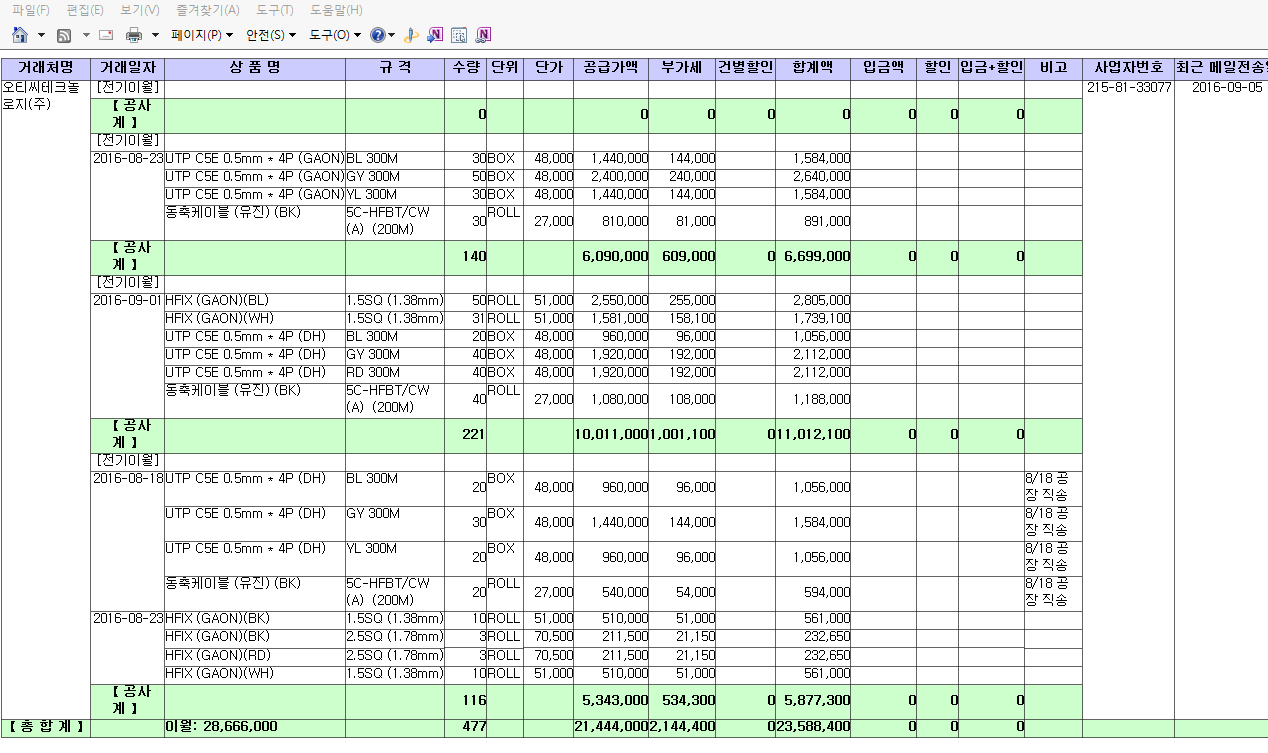1268x753 pixels.
Task: Click the line total 891,000
Action: point(827,222)
